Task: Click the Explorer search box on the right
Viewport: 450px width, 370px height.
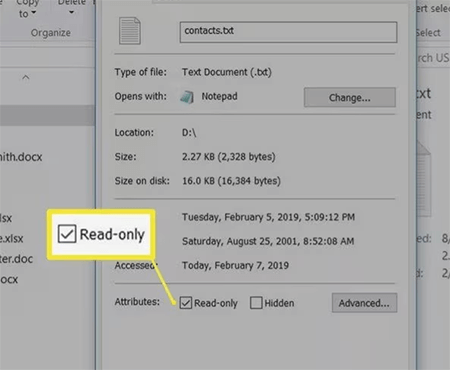Action: coord(433,58)
